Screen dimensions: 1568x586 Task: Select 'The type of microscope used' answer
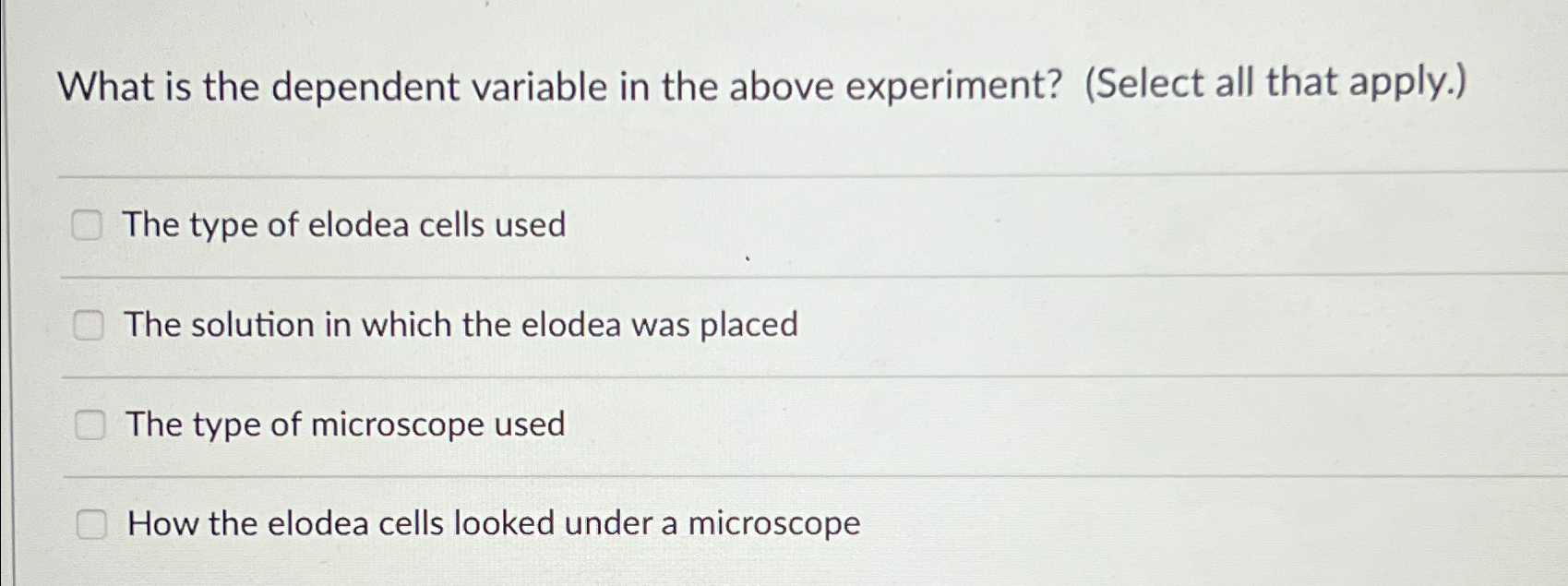pos(346,425)
